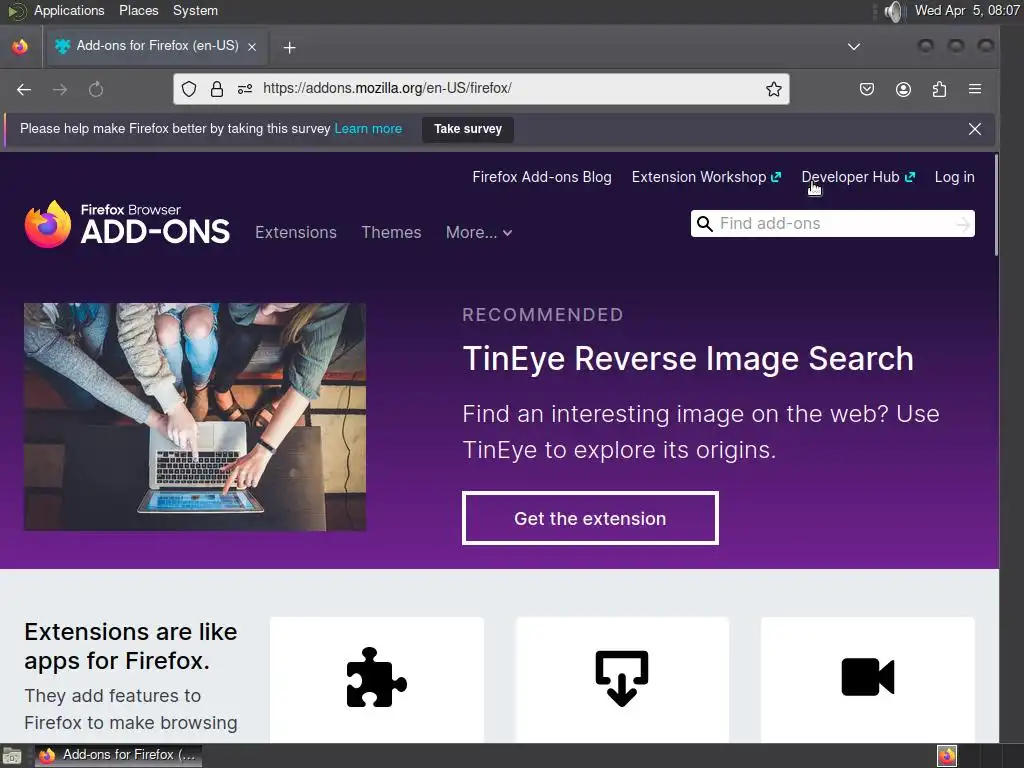Open the Extensions puzzle toolbar icon
Image resolution: width=1024 pixels, height=768 pixels.
(x=939, y=89)
